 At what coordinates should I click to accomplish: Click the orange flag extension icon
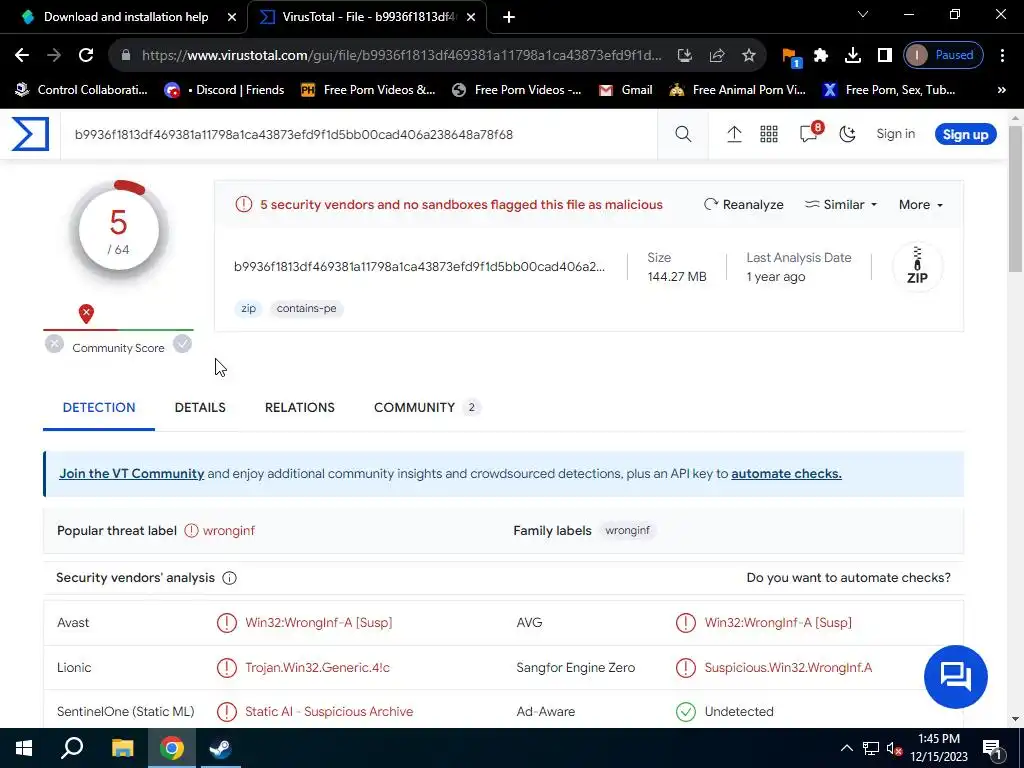click(x=790, y=56)
